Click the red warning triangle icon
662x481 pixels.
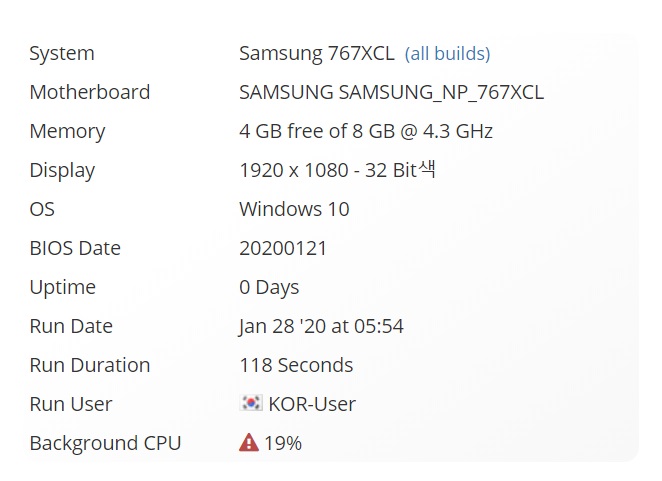pos(249,443)
